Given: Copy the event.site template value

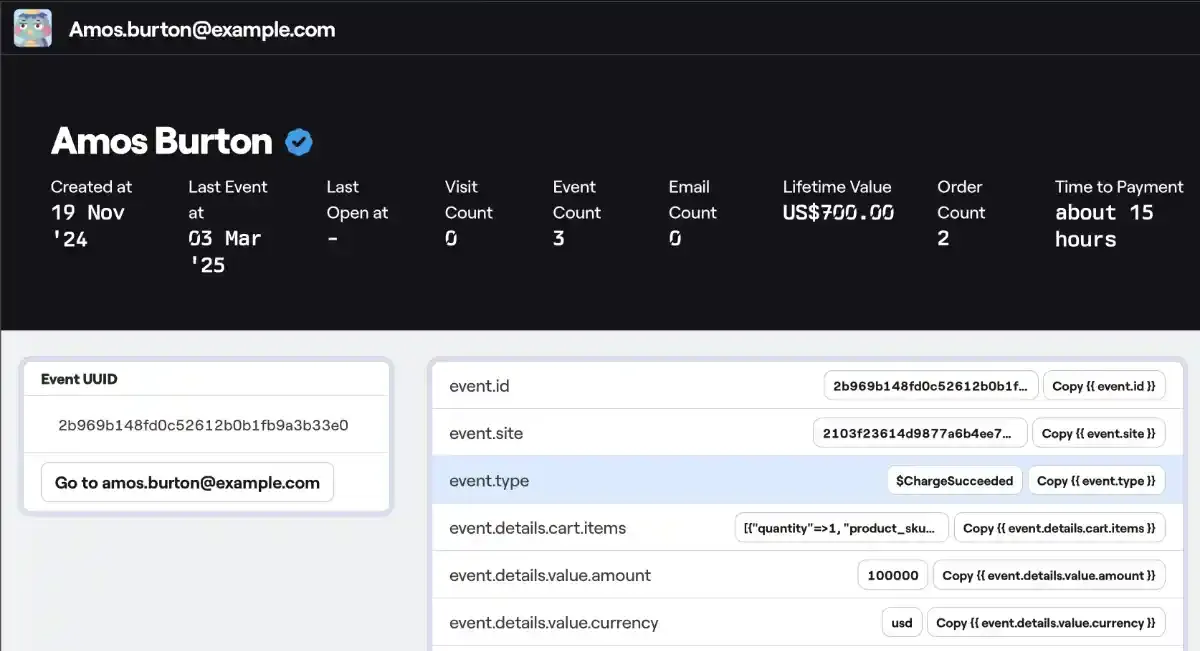Looking at the screenshot, I should [x=1099, y=433].
